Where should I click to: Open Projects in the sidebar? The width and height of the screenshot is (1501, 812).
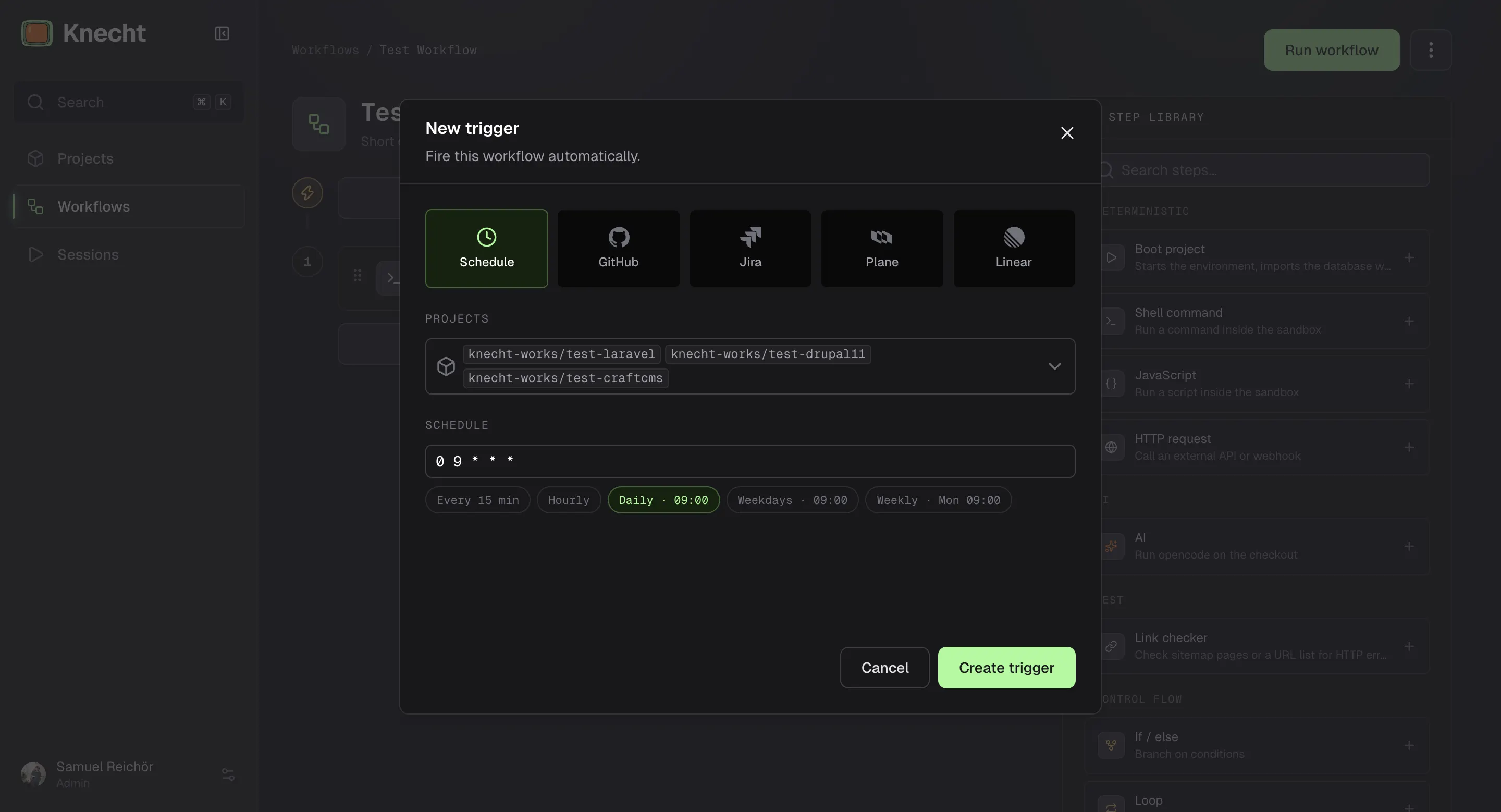click(129, 158)
